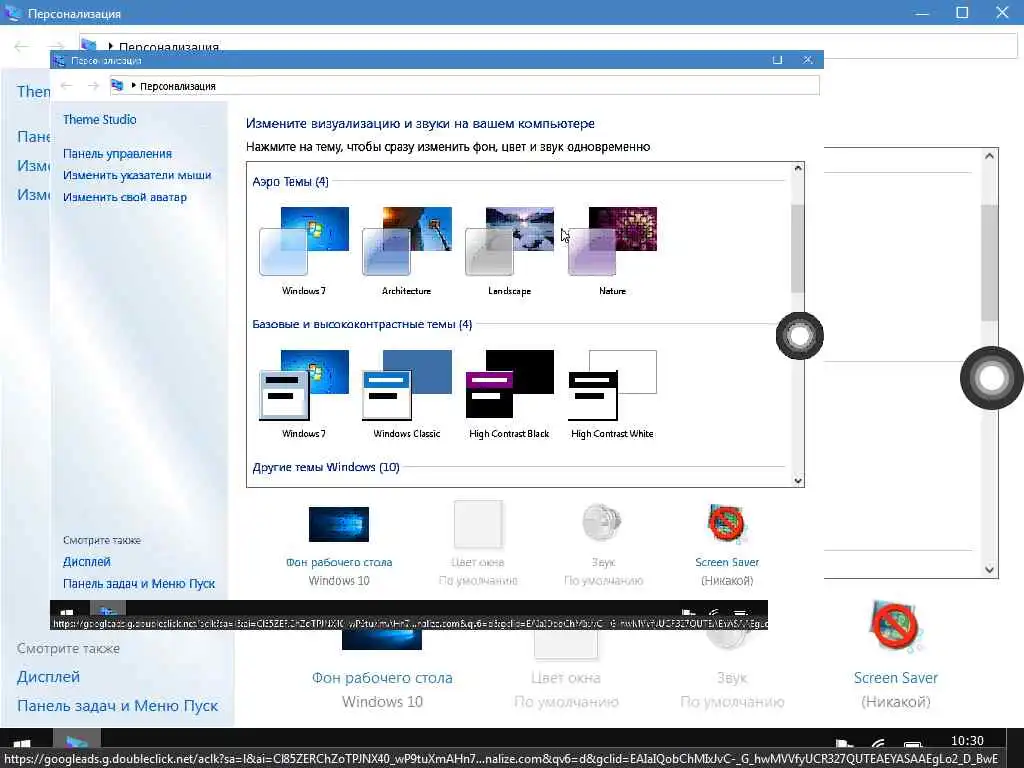Screen dimensions: 1024x768
Task: Open Панель задач и Меню Пуск in front window
Action: (x=139, y=583)
